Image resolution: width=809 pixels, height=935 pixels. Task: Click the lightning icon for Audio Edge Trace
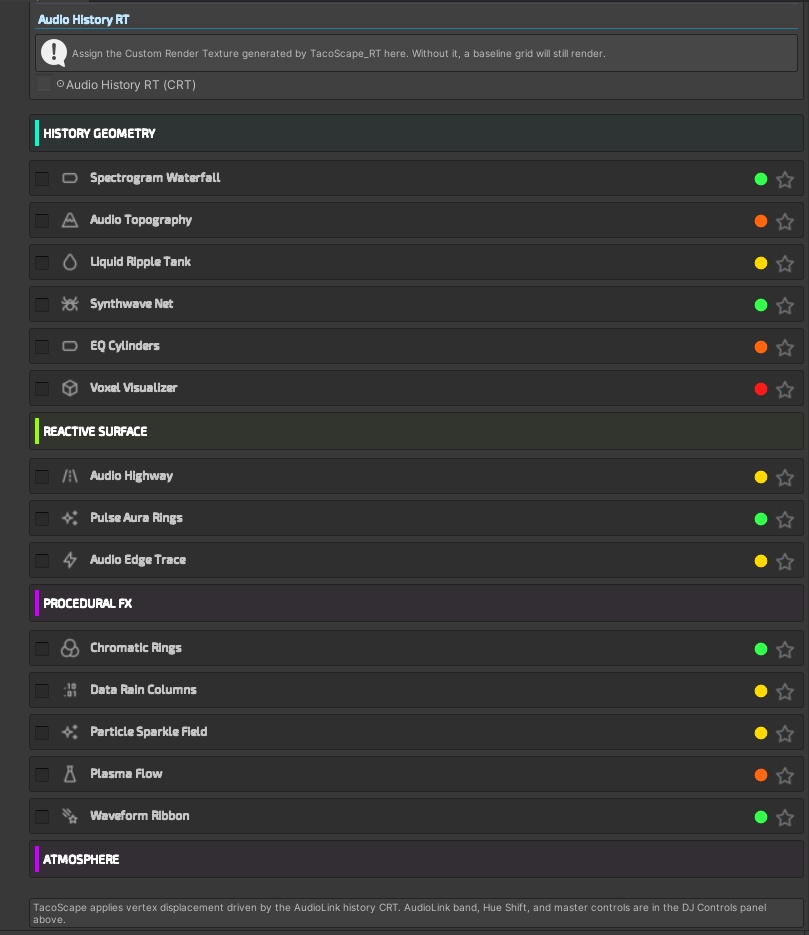pyautogui.click(x=70, y=560)
